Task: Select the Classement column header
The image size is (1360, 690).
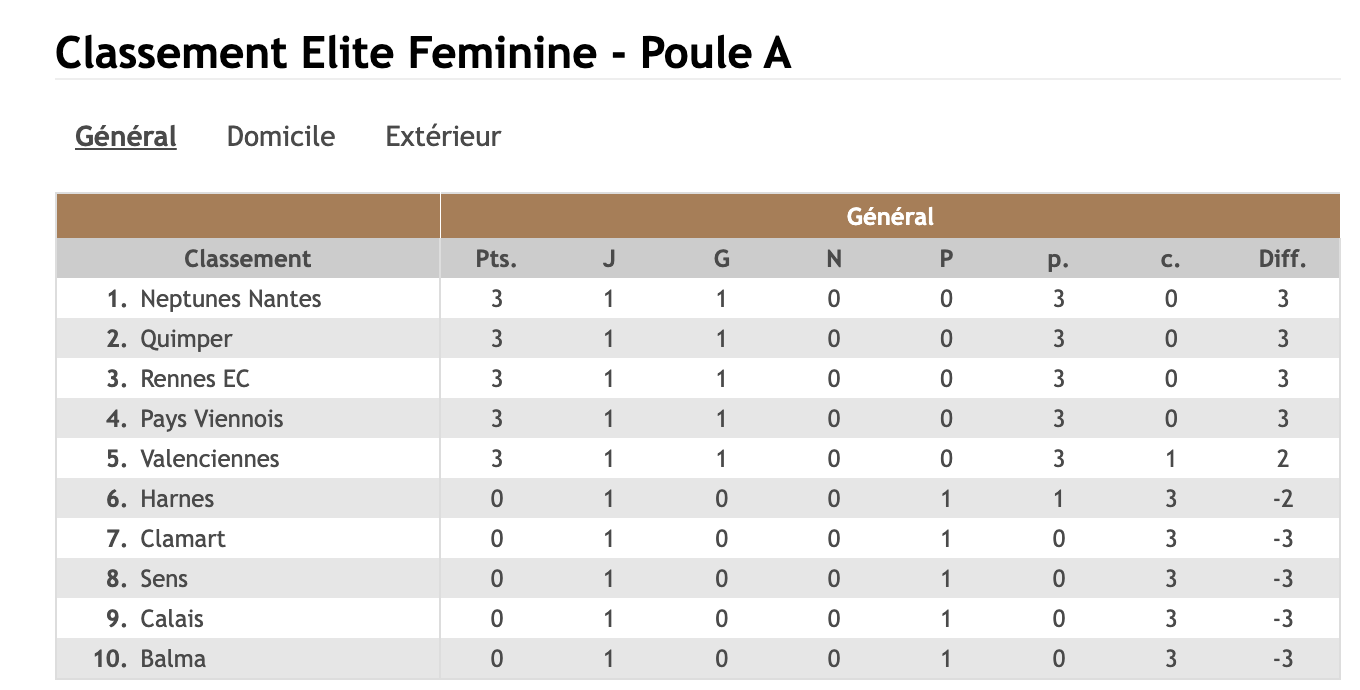Action: tap(248, 259)
